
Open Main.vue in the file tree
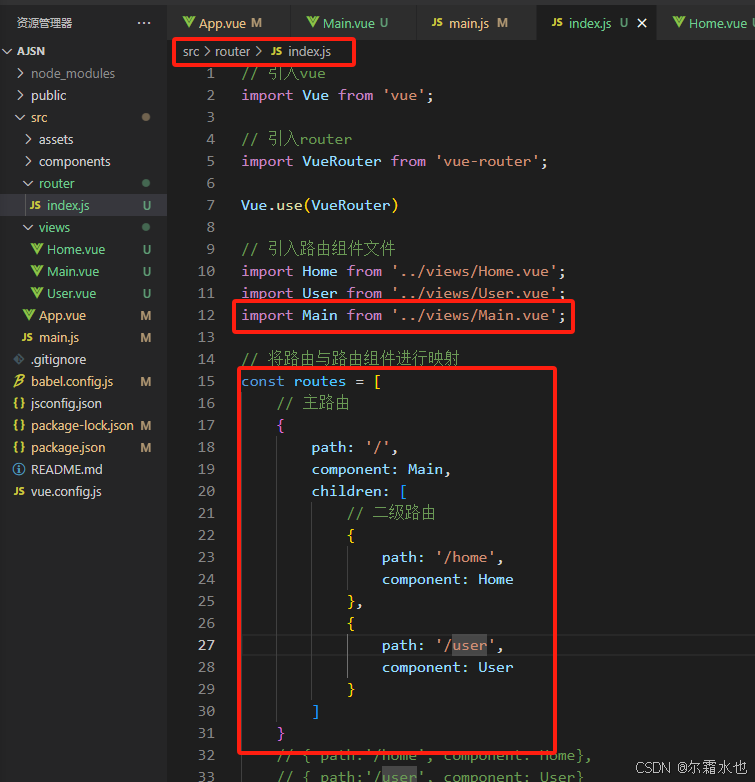83,271
